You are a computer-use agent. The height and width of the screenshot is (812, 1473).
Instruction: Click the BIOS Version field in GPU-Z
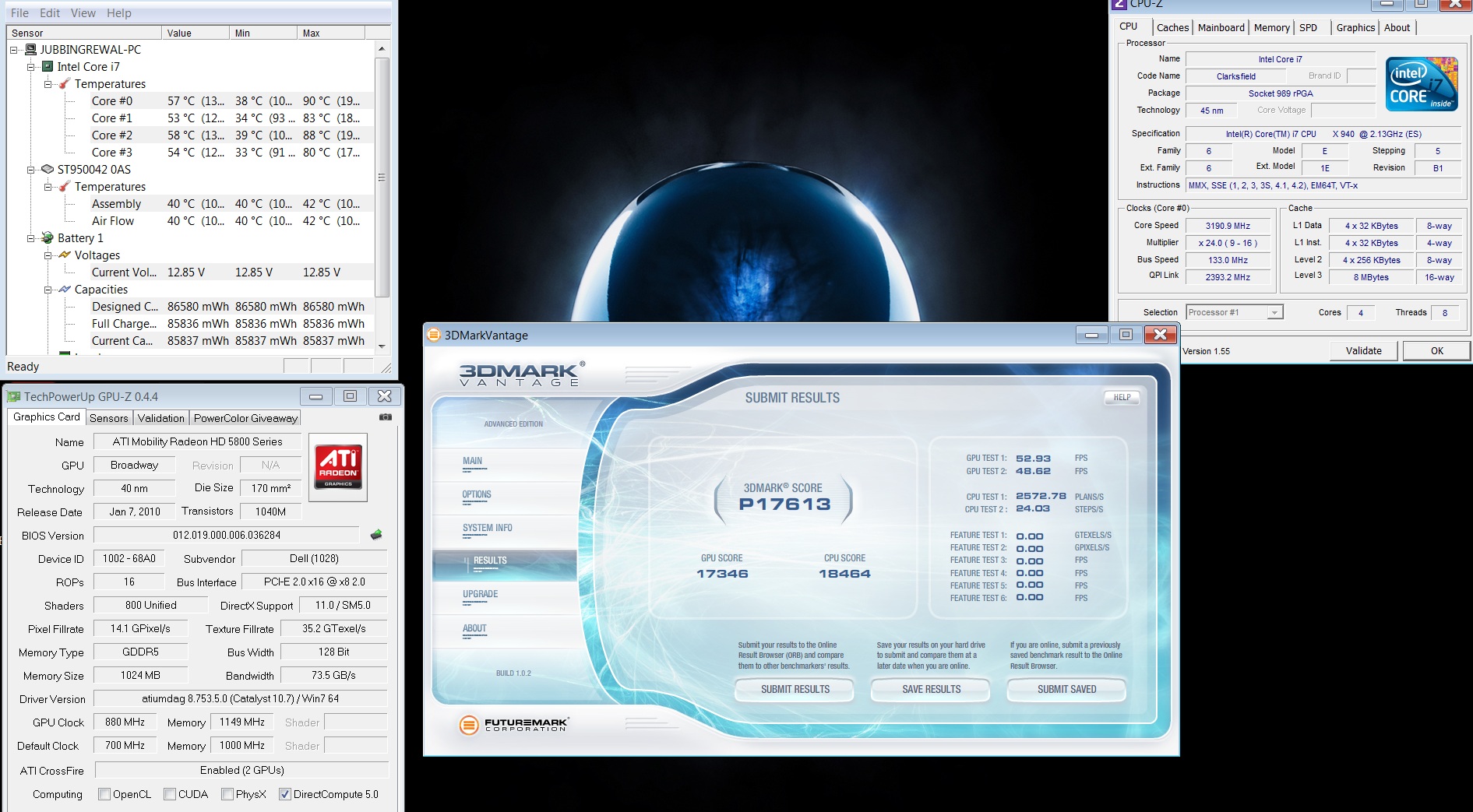[x=227, y=536]
